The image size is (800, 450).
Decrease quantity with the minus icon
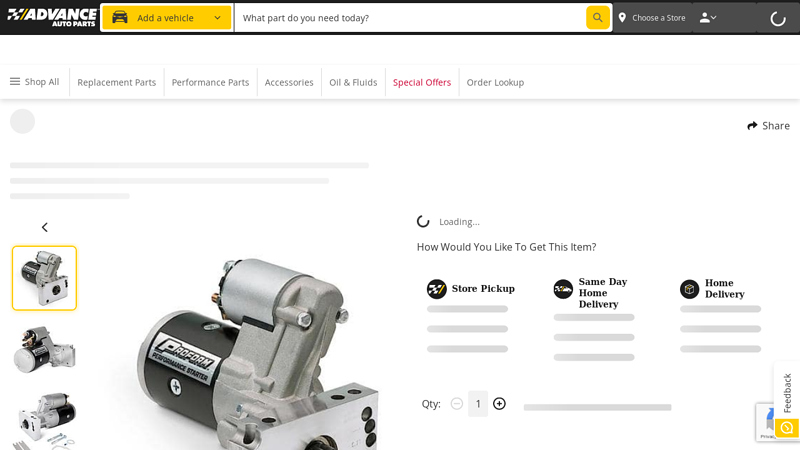pos(457,404)
